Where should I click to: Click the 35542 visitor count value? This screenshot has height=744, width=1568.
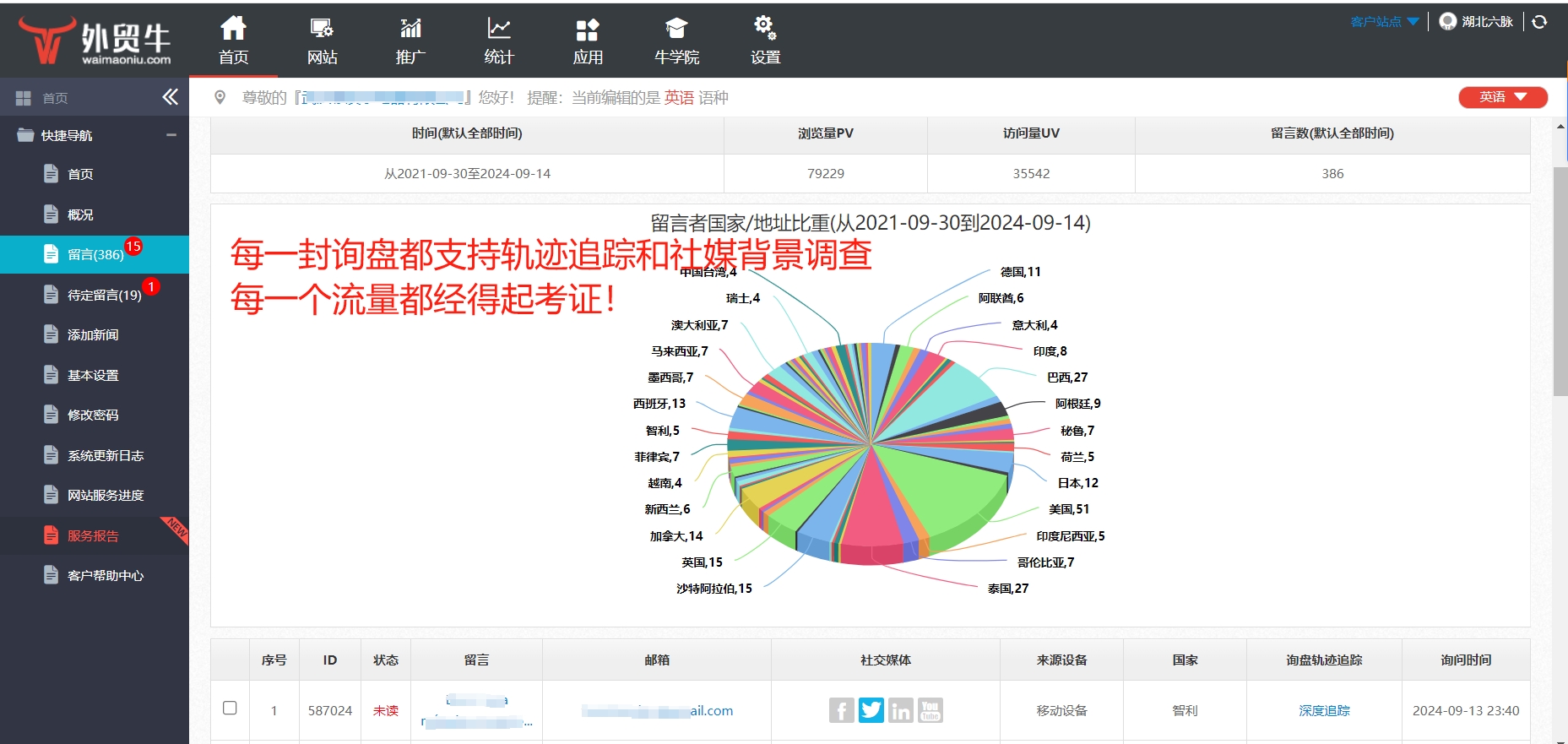pyautogui.click(x=1032, y=173)
